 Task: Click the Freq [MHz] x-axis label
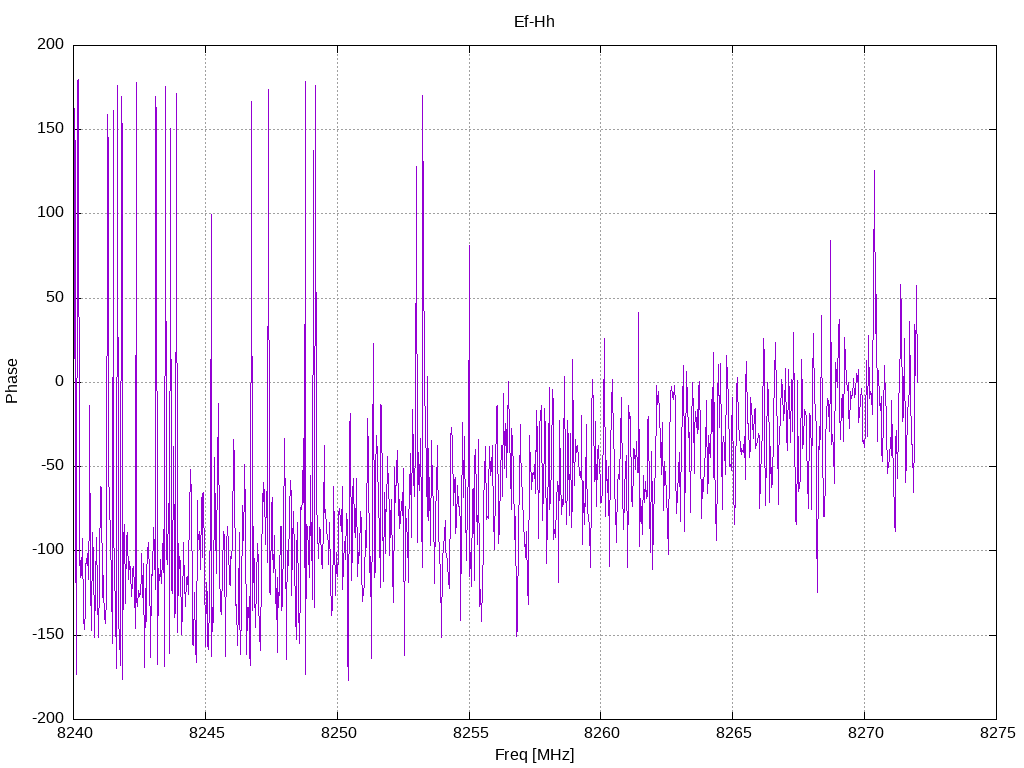coord(534,755)
